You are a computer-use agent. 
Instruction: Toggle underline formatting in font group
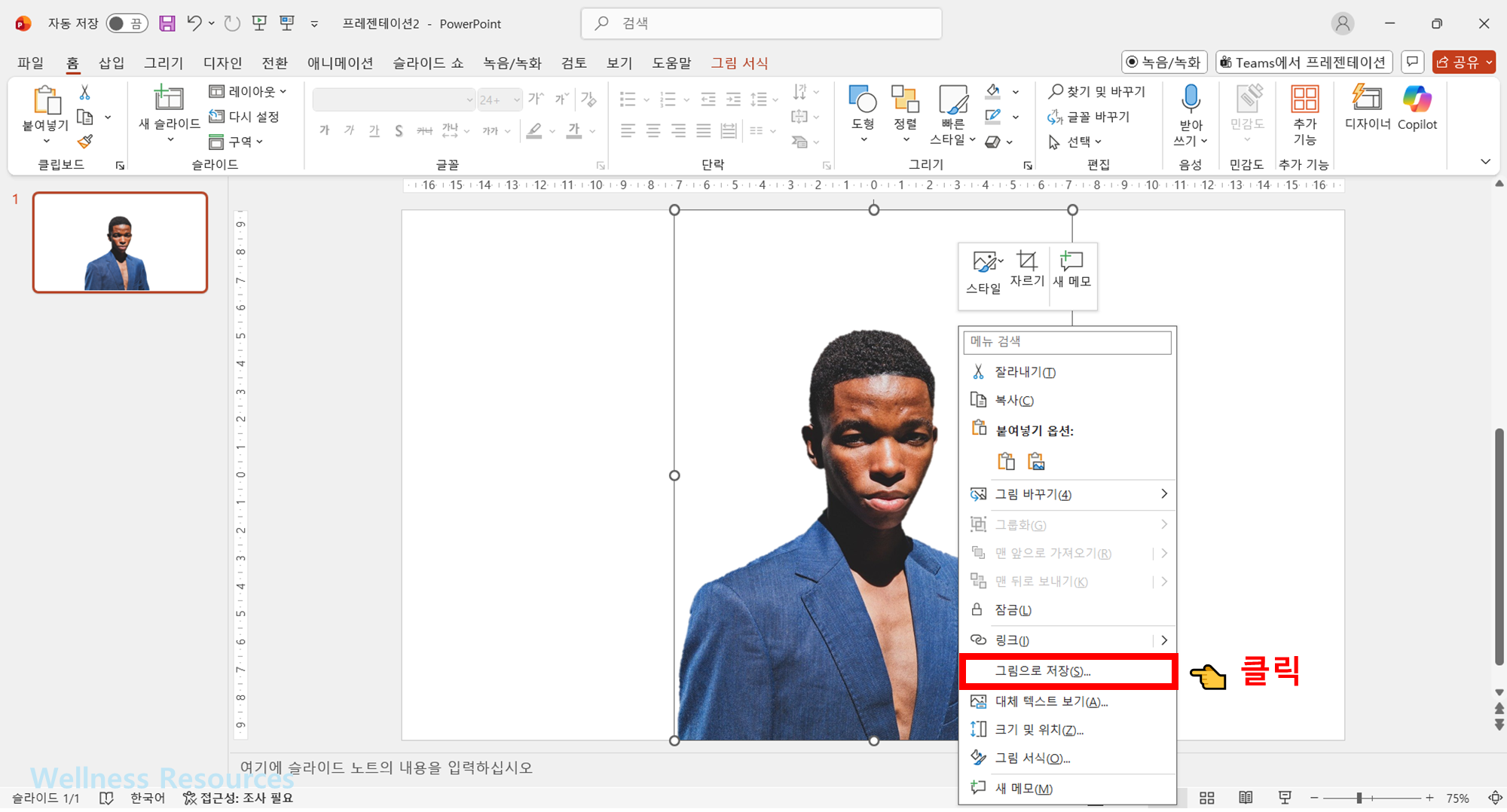374,130
